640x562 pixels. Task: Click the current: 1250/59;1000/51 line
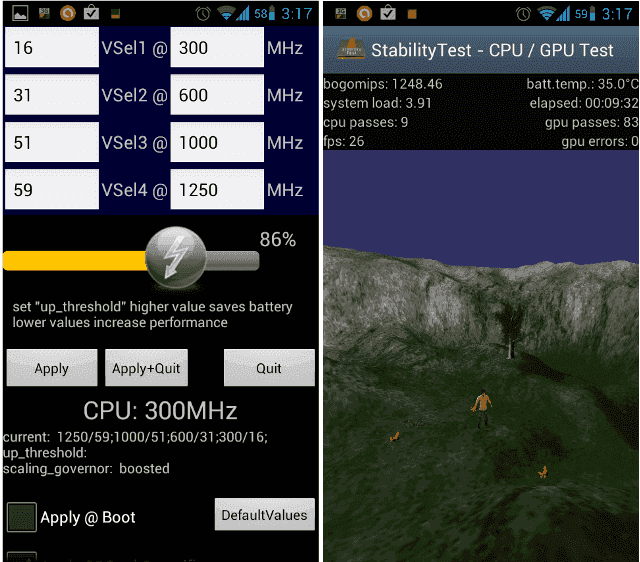click(x=136, y=438)
